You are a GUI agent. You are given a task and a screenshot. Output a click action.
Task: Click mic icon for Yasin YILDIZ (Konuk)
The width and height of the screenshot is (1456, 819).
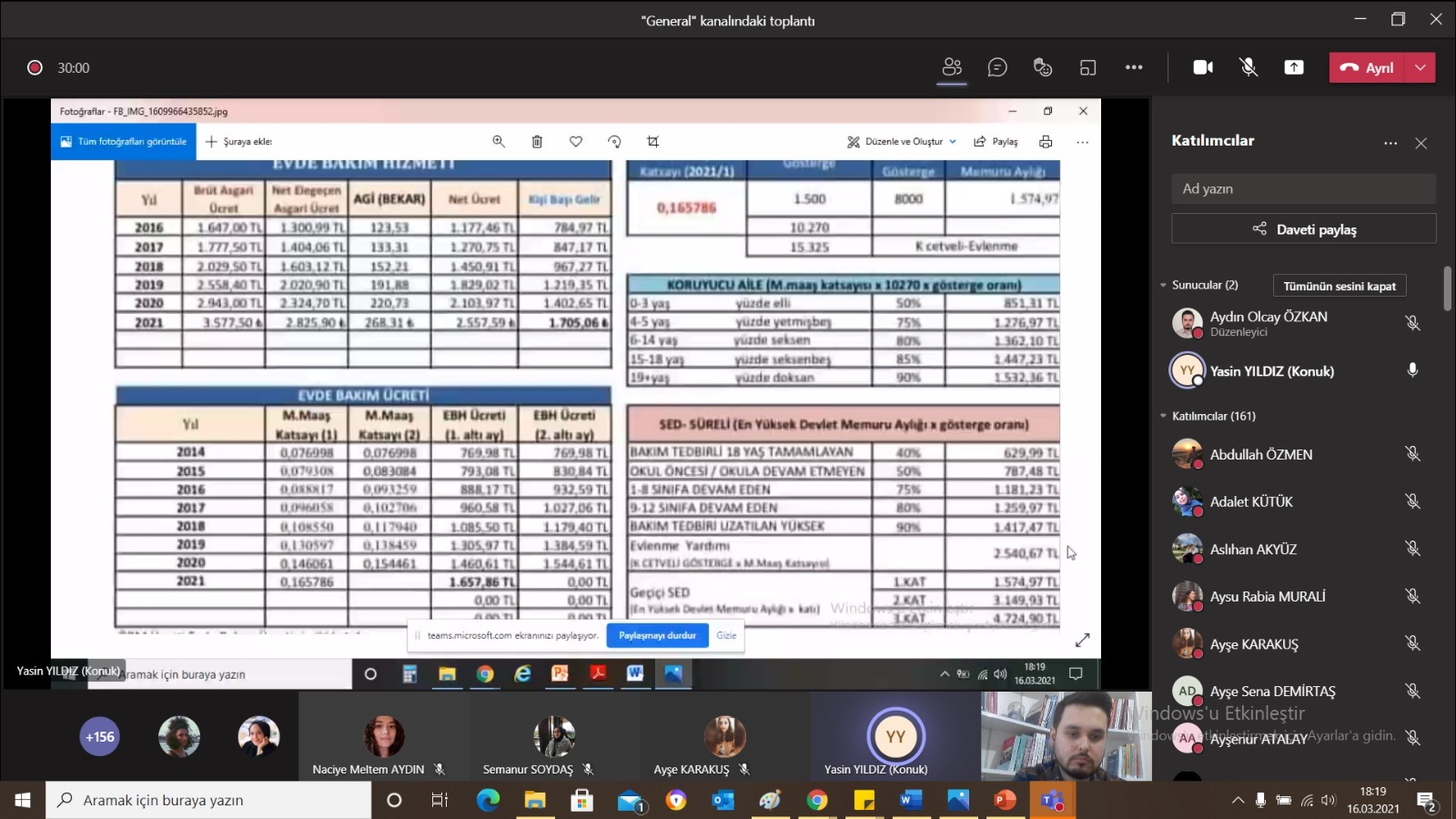(x=1412, y=370)
